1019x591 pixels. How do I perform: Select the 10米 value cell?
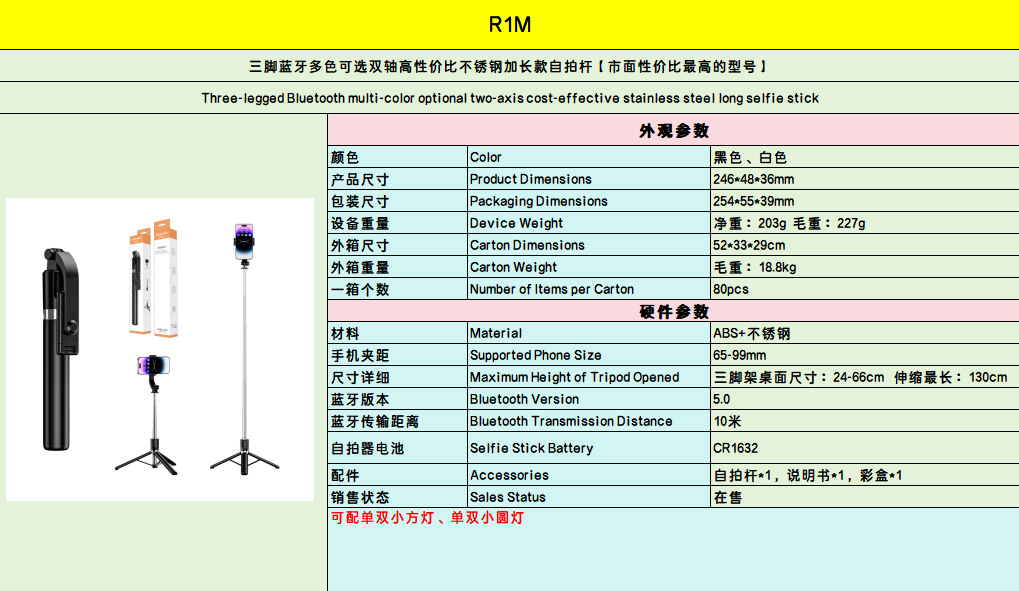[865, 421]
